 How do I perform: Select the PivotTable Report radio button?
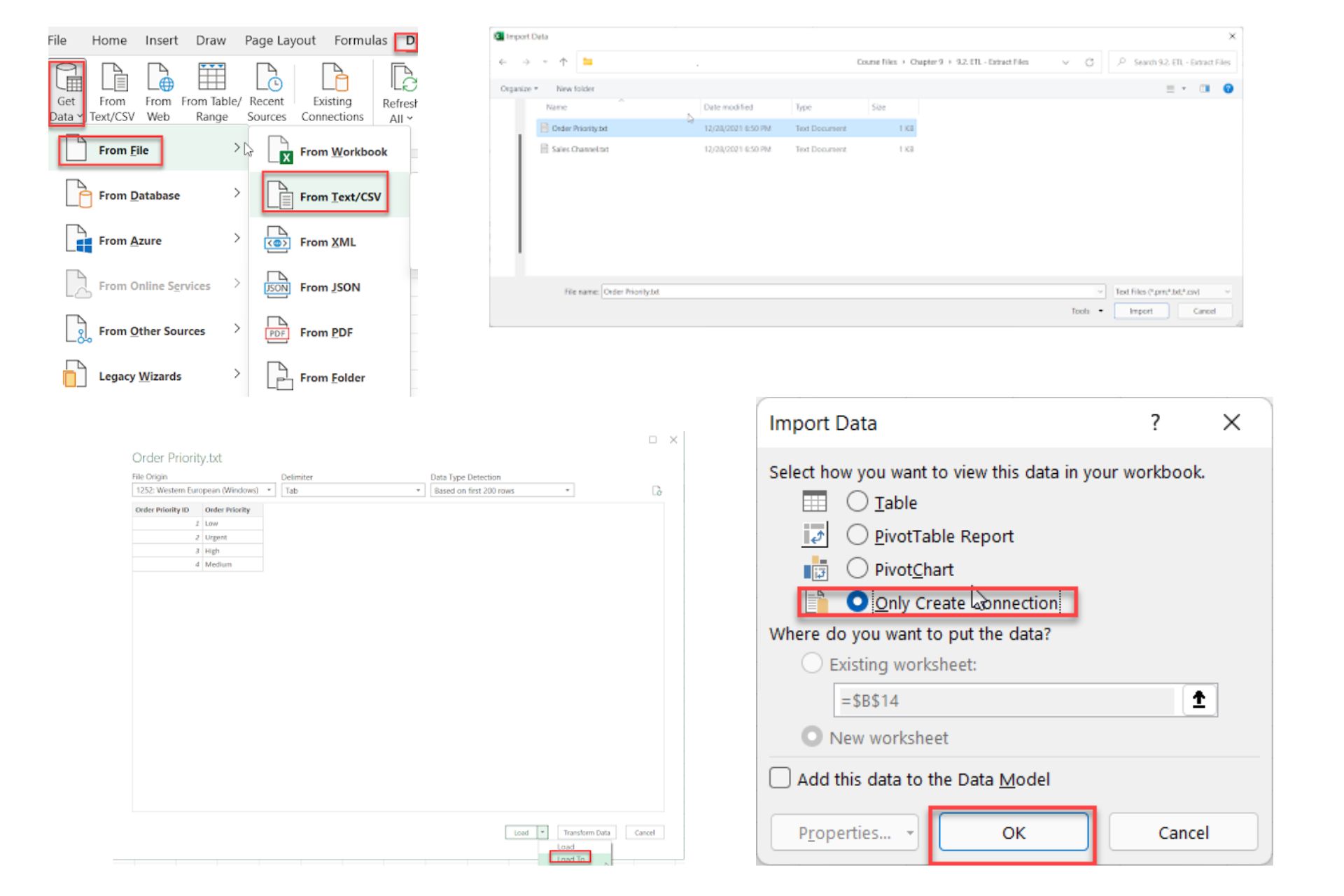(856, 535)
